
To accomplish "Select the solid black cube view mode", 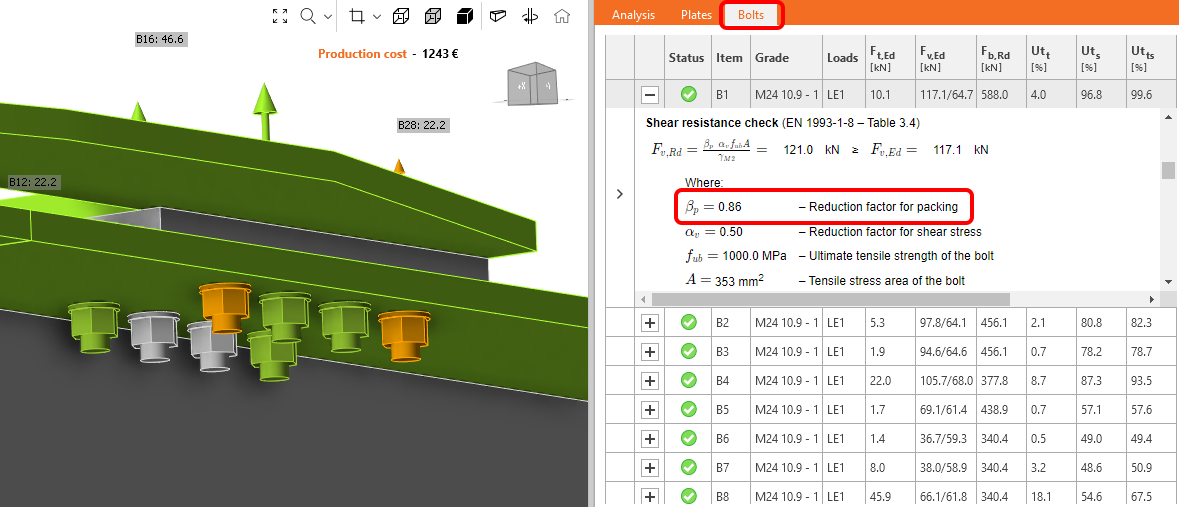I will click(464, 16).
